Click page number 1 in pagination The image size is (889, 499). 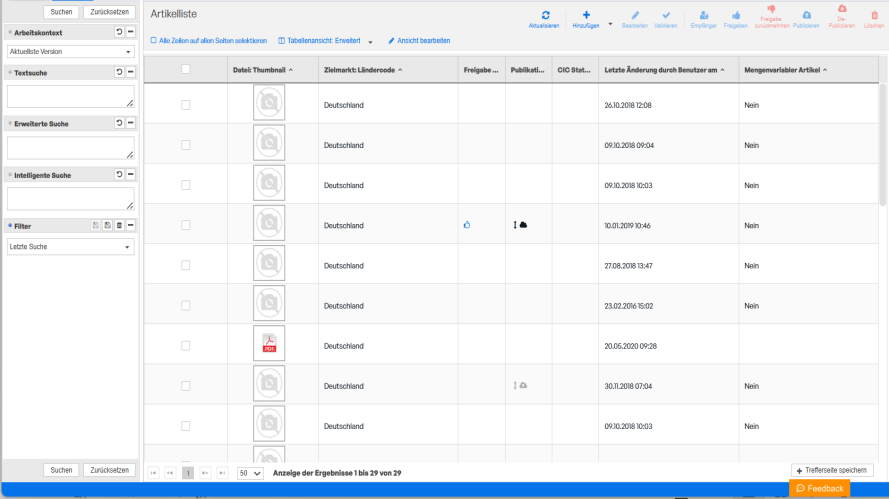(188, 473)
